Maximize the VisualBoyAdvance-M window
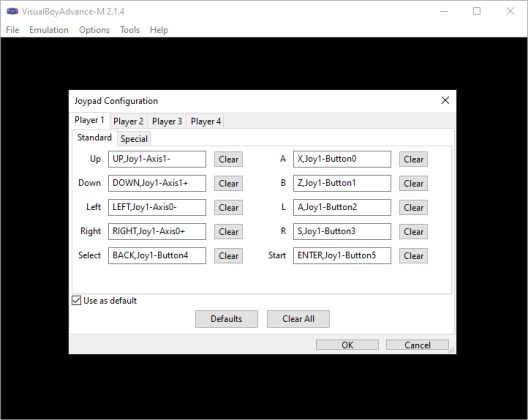528x420 pixels. pyautogui.click(x=477, y=11)
